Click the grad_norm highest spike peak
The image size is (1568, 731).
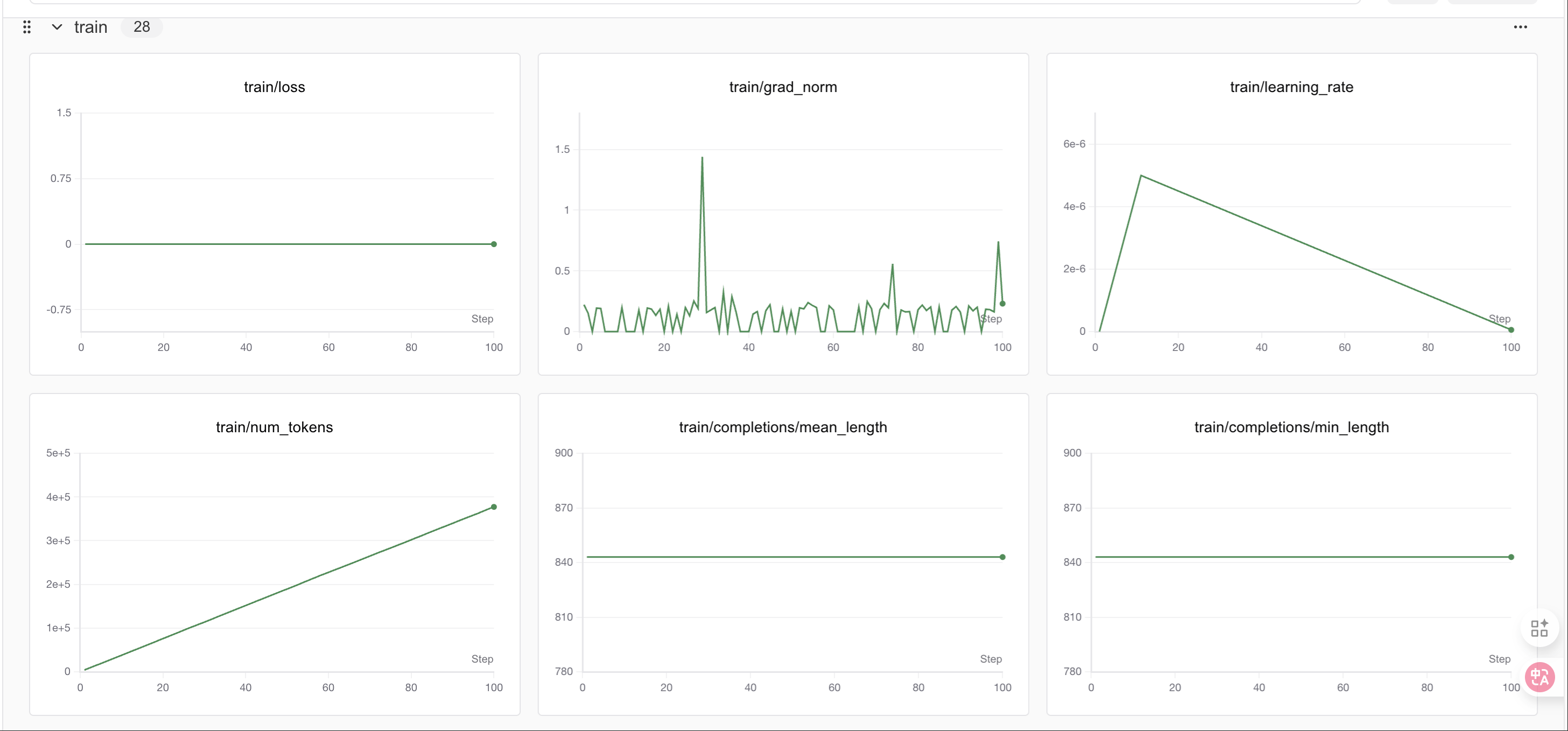tap(702, 158)
